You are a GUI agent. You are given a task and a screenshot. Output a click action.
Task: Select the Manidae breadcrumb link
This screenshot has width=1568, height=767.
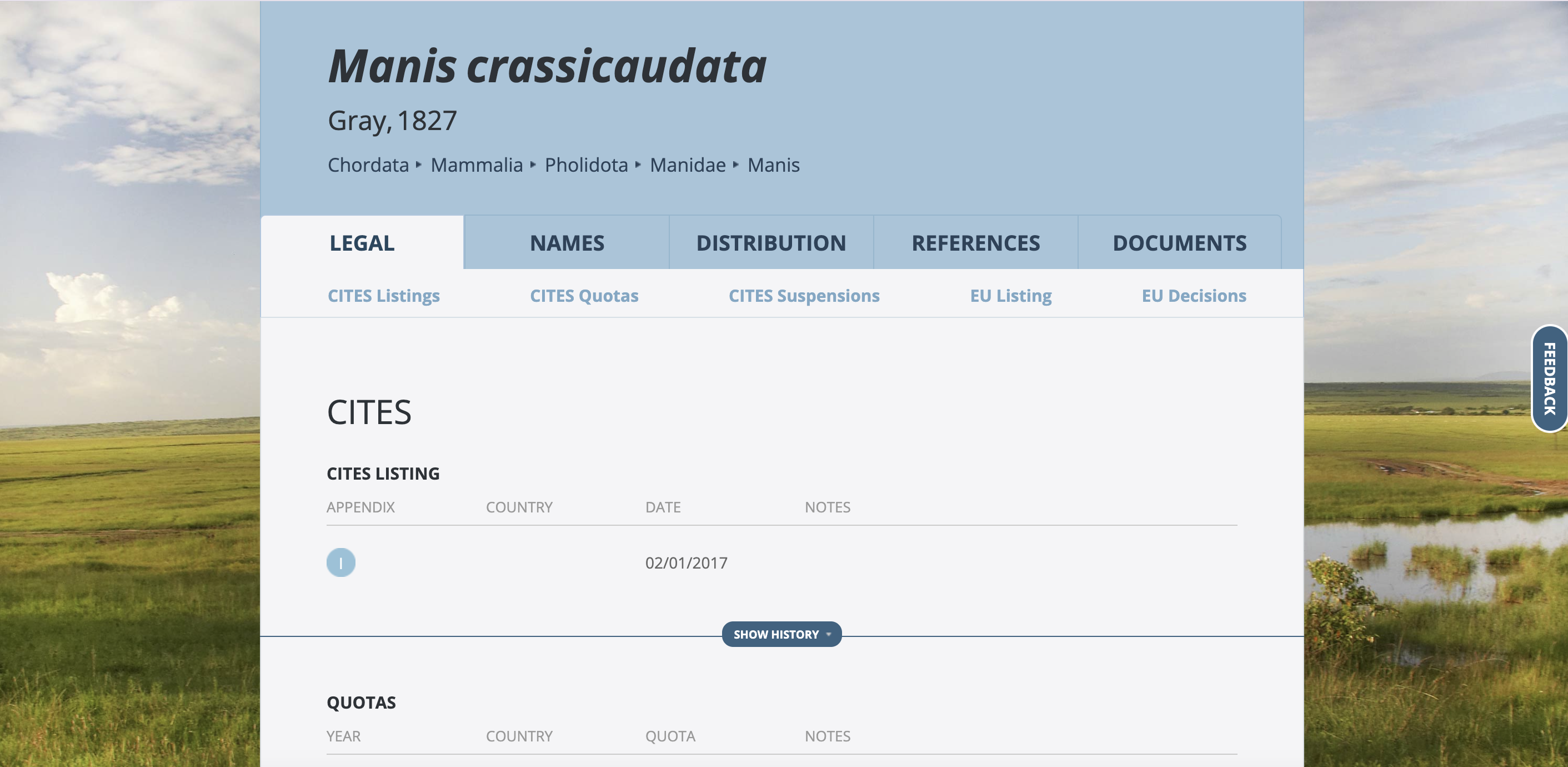click(688, 165)
